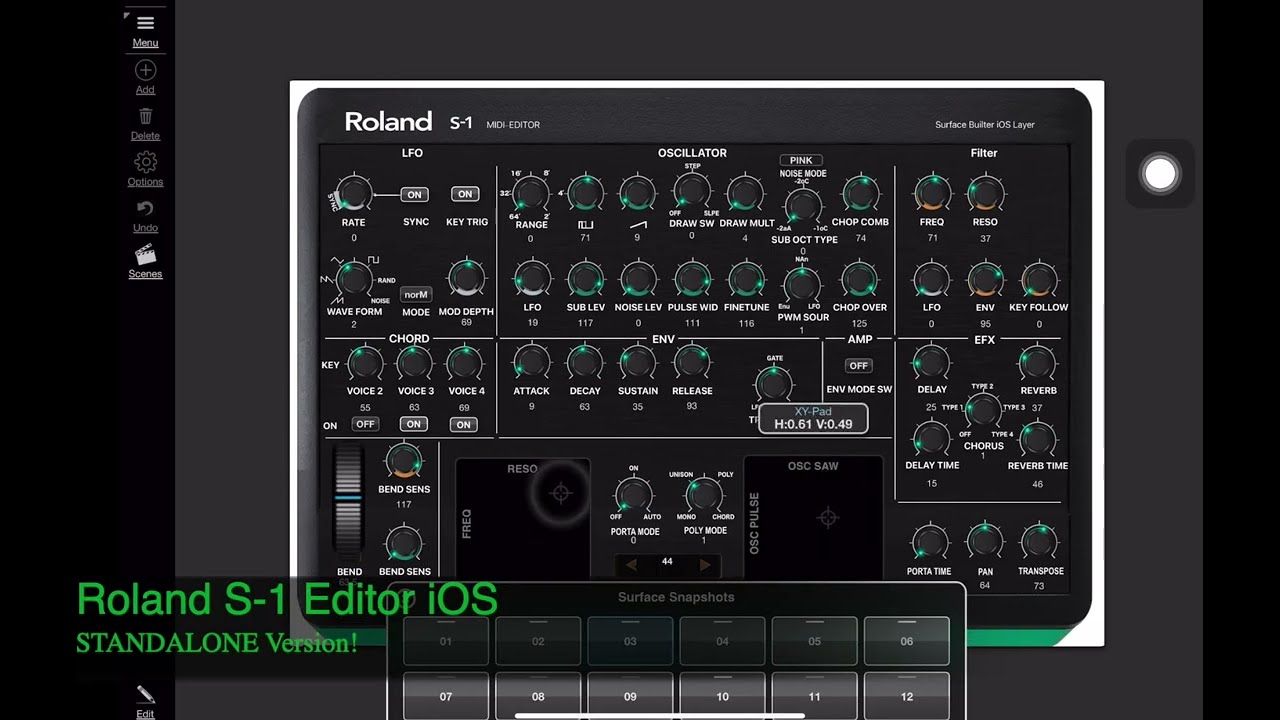
Task: Click the CHOP COMB knob
Action: [x=860, y=193]
